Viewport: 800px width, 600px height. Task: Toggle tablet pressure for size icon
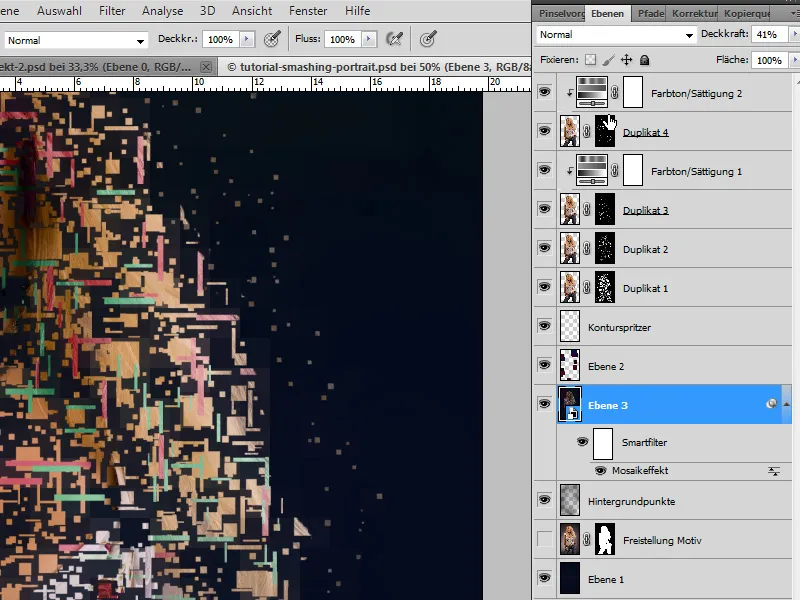point(428,39)
